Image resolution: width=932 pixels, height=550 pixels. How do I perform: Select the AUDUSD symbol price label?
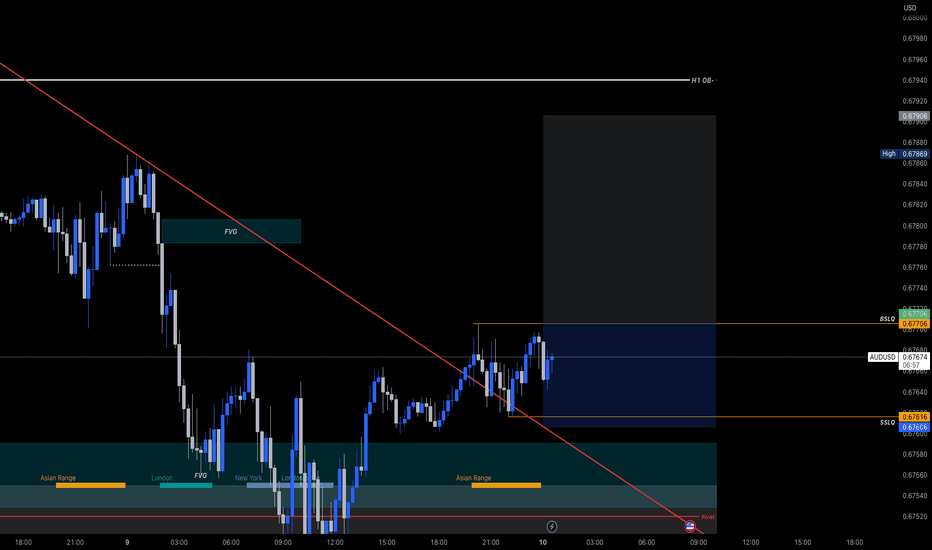882,357
